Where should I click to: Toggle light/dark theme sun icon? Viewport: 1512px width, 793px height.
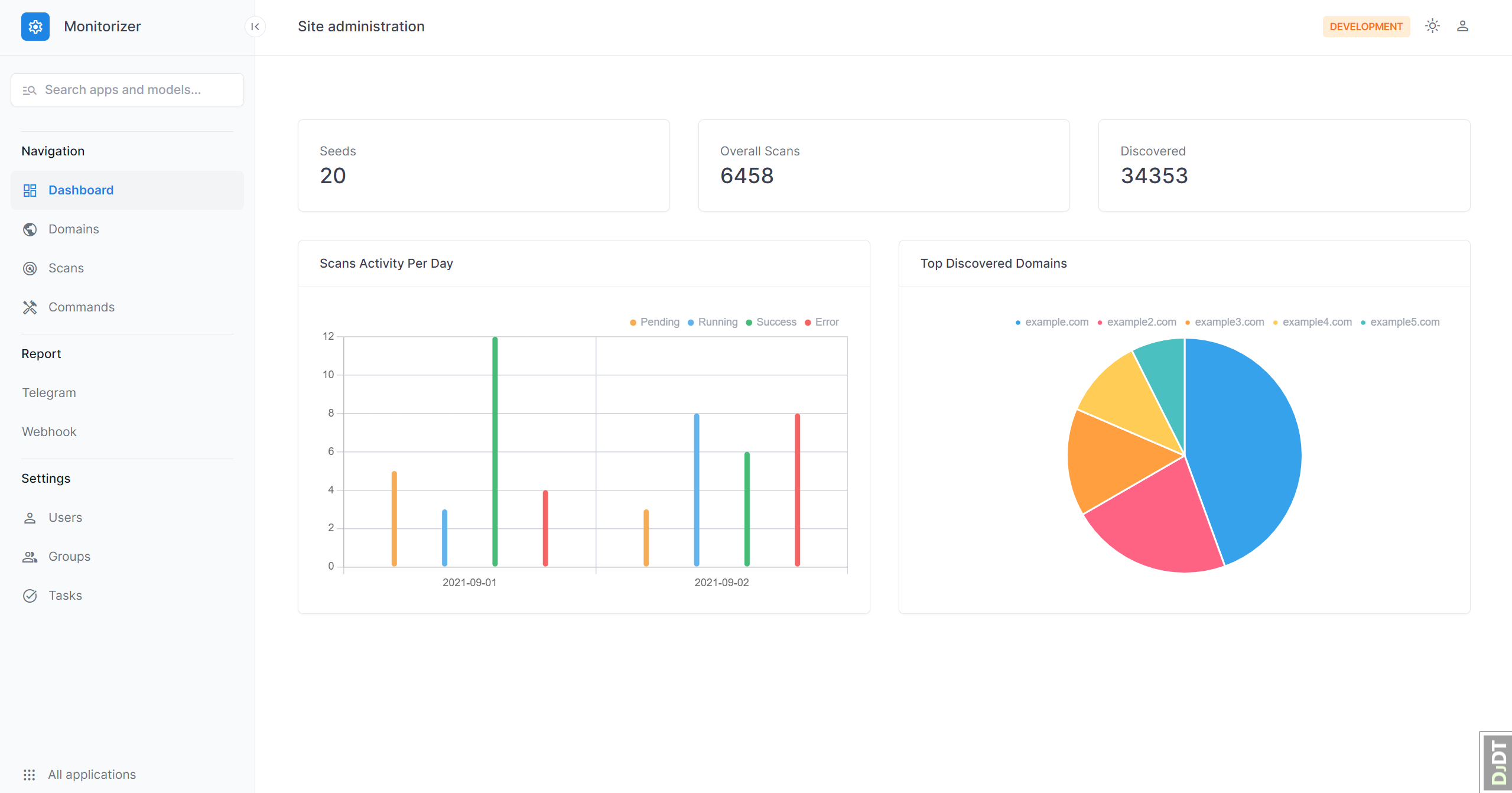point(1432,26)
